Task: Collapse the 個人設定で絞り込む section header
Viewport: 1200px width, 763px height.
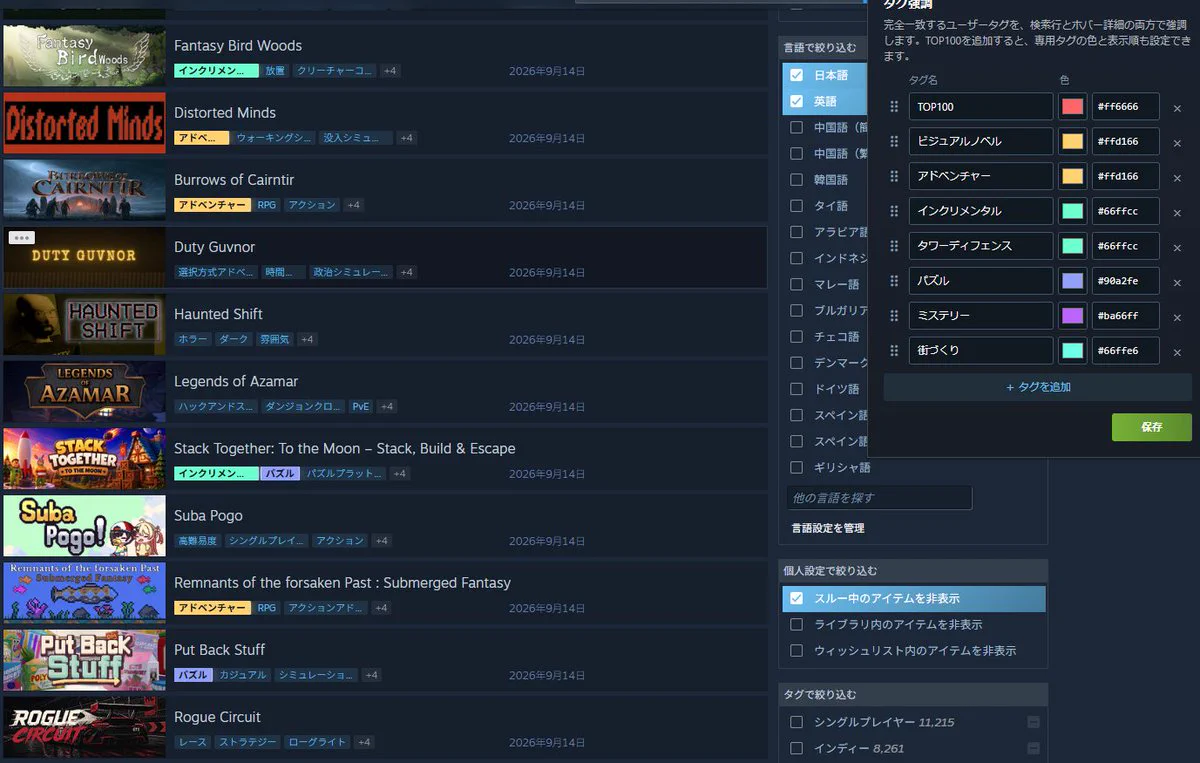Action: pyautogui.click(x=913, y=571)
